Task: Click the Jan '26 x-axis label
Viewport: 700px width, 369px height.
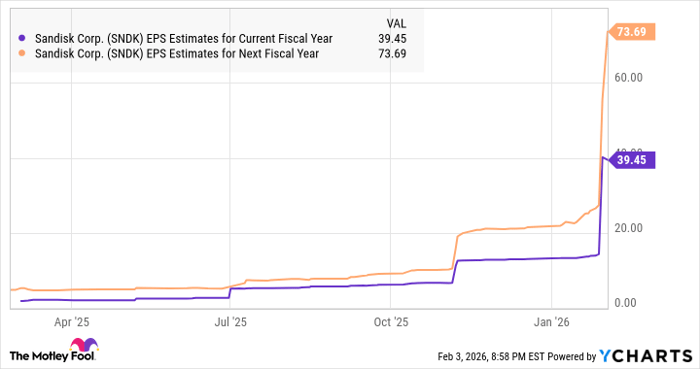Action: coord(552,322)
